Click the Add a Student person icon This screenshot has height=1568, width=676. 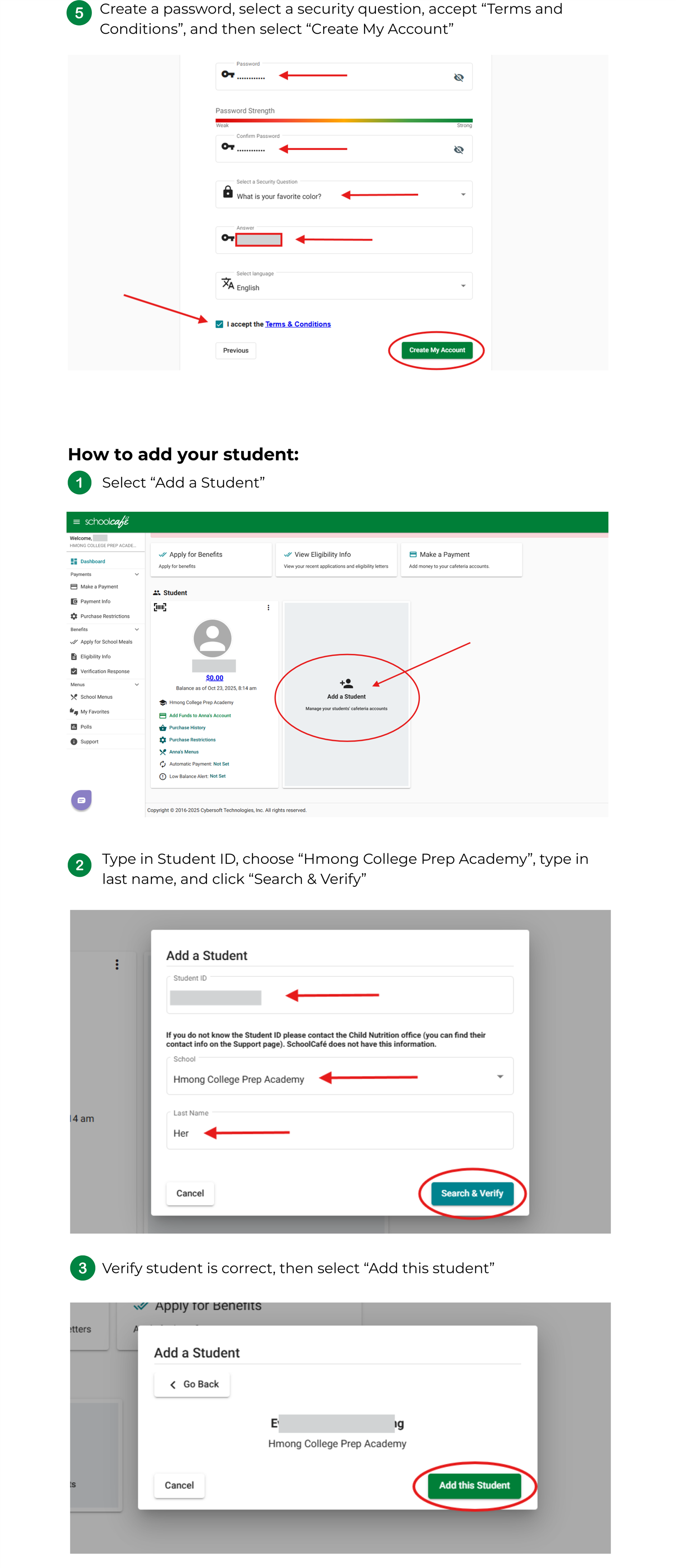click(346, 683)
